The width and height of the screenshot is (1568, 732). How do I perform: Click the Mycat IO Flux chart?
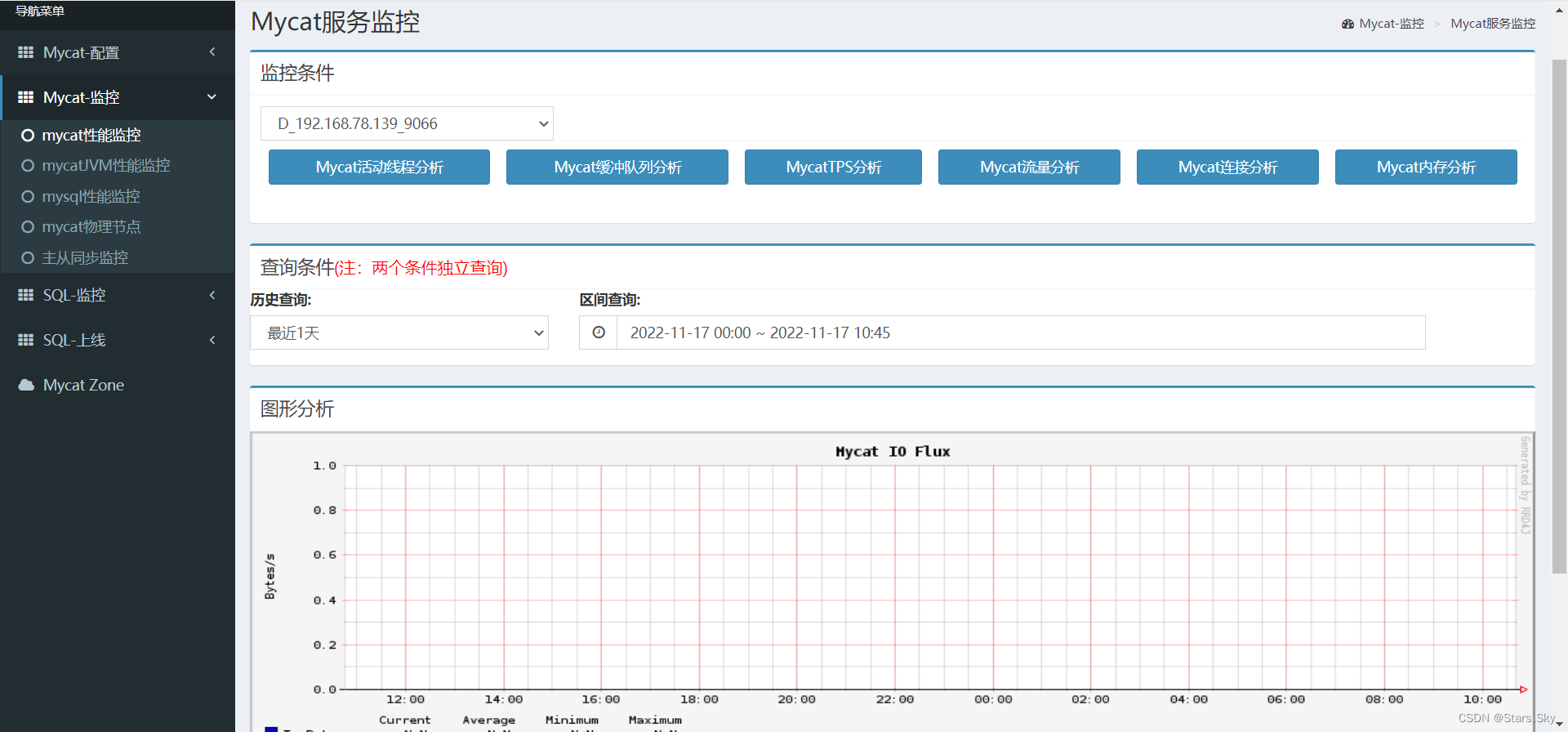(893, 582)
